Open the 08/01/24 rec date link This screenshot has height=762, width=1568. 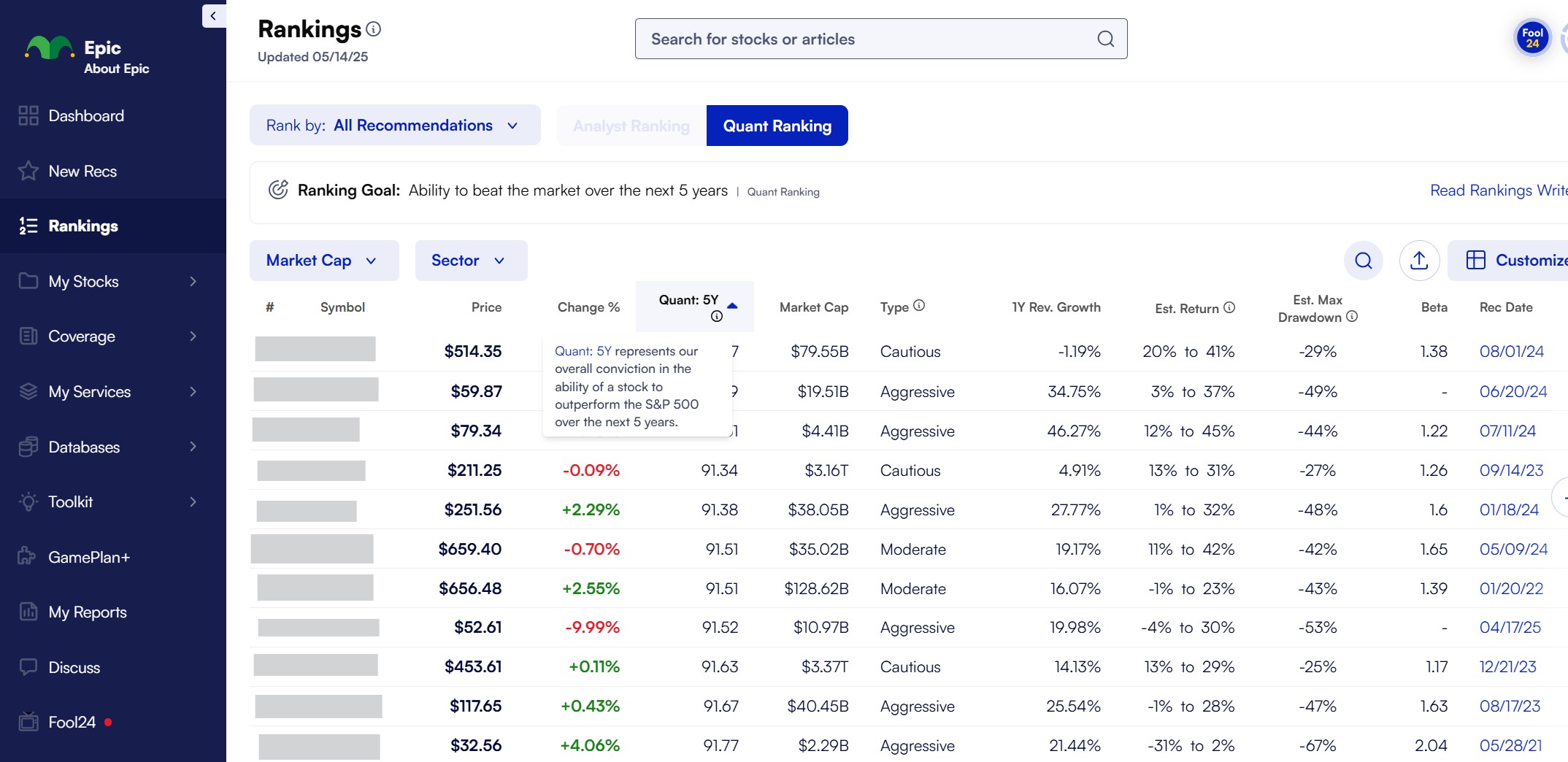pos(1511,352)
